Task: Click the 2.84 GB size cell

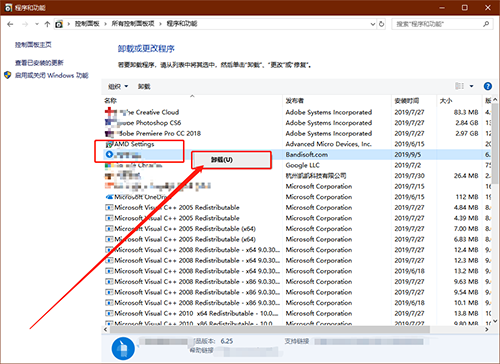Action: pos(467,123)
